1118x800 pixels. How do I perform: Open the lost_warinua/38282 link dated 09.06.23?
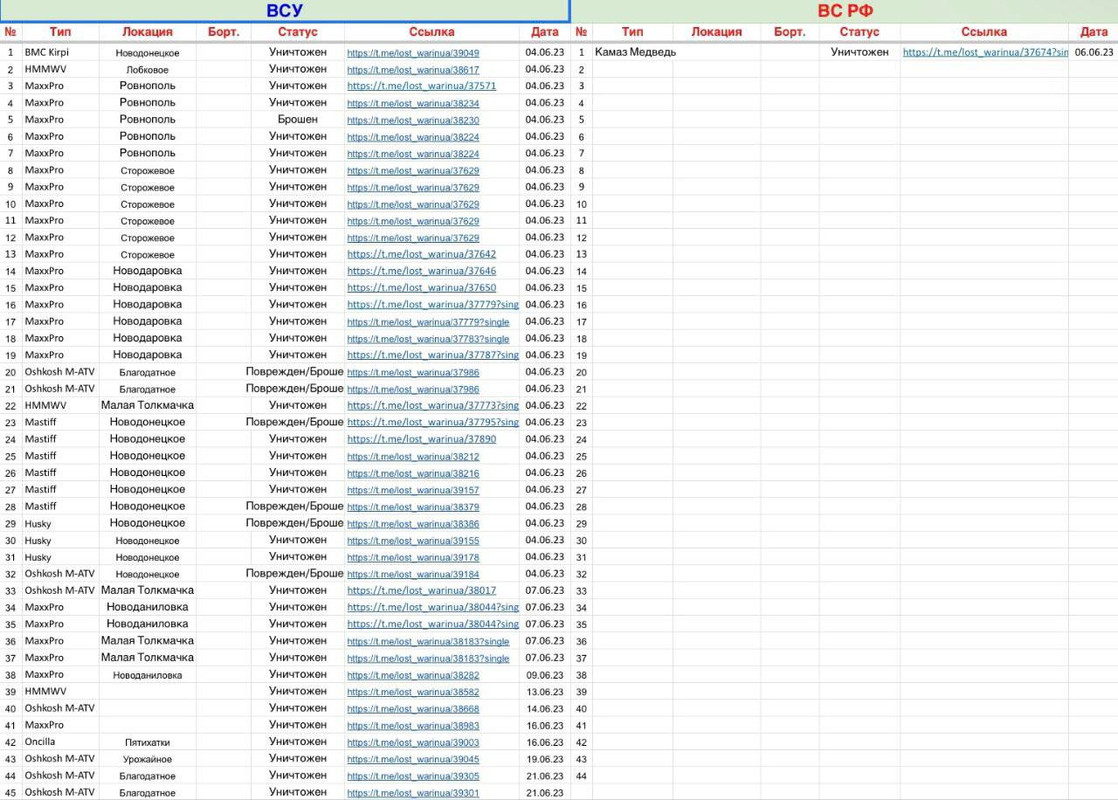(x=413, y=675)
